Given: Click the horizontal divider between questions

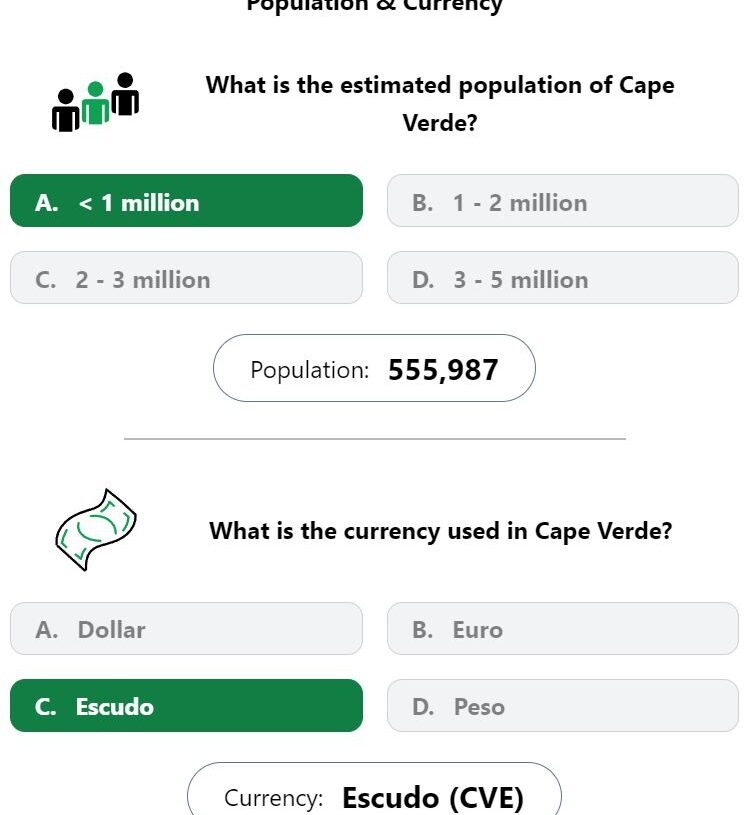Looking at the screenshot, I should pos(375,439).
